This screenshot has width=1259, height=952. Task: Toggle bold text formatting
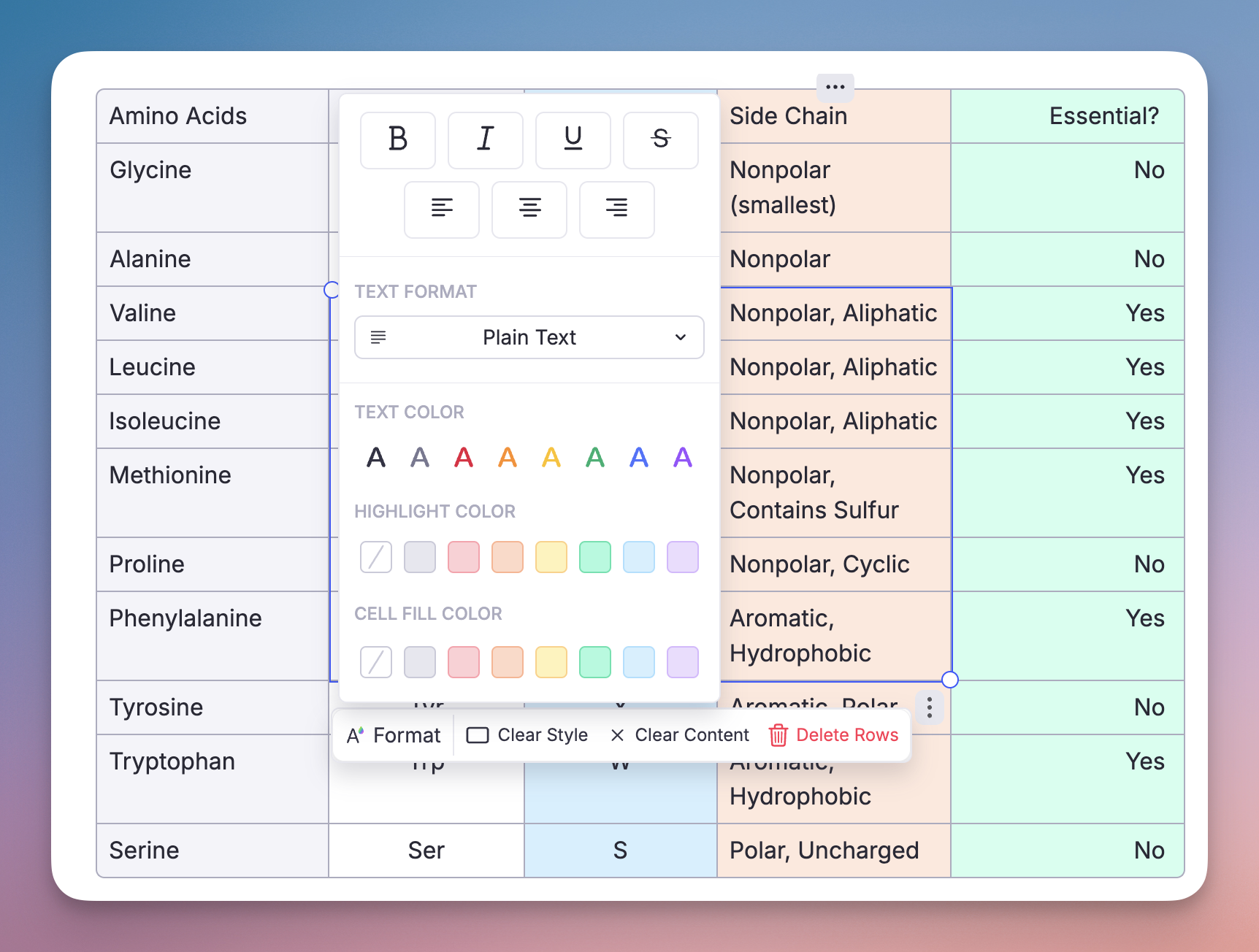[x=398, y=139]
